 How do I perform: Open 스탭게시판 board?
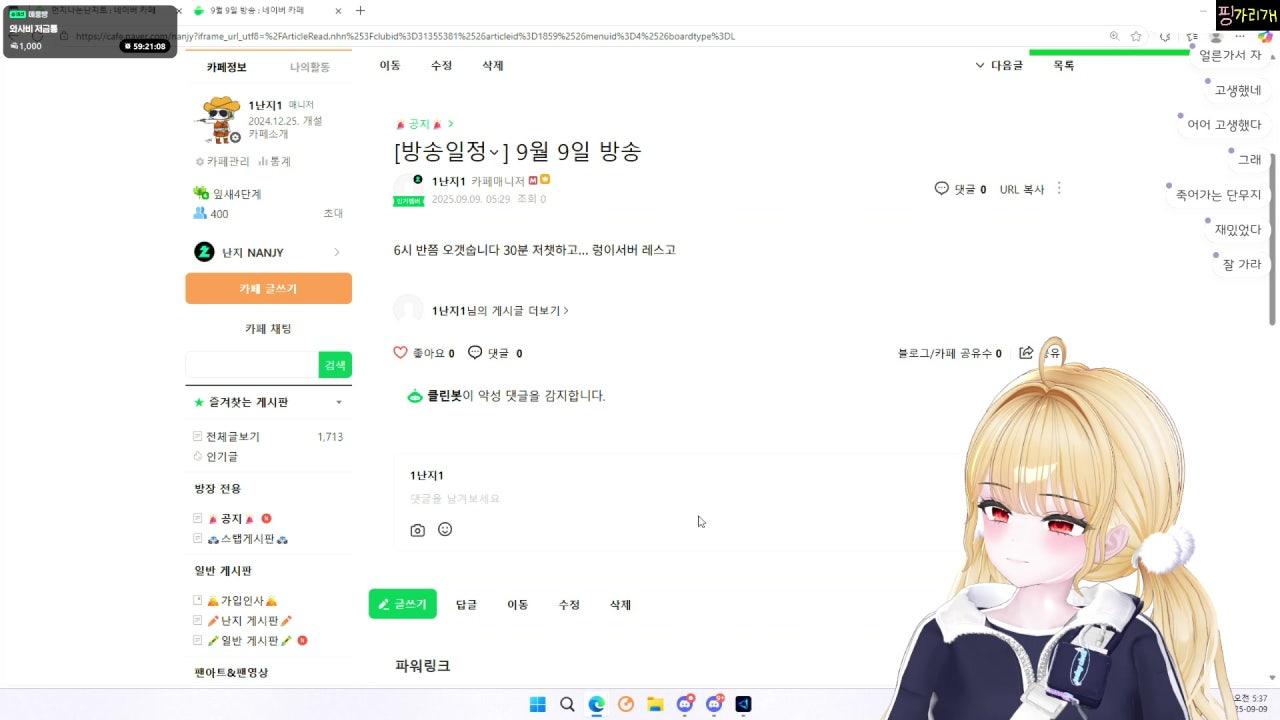click(x=247, y=539)
